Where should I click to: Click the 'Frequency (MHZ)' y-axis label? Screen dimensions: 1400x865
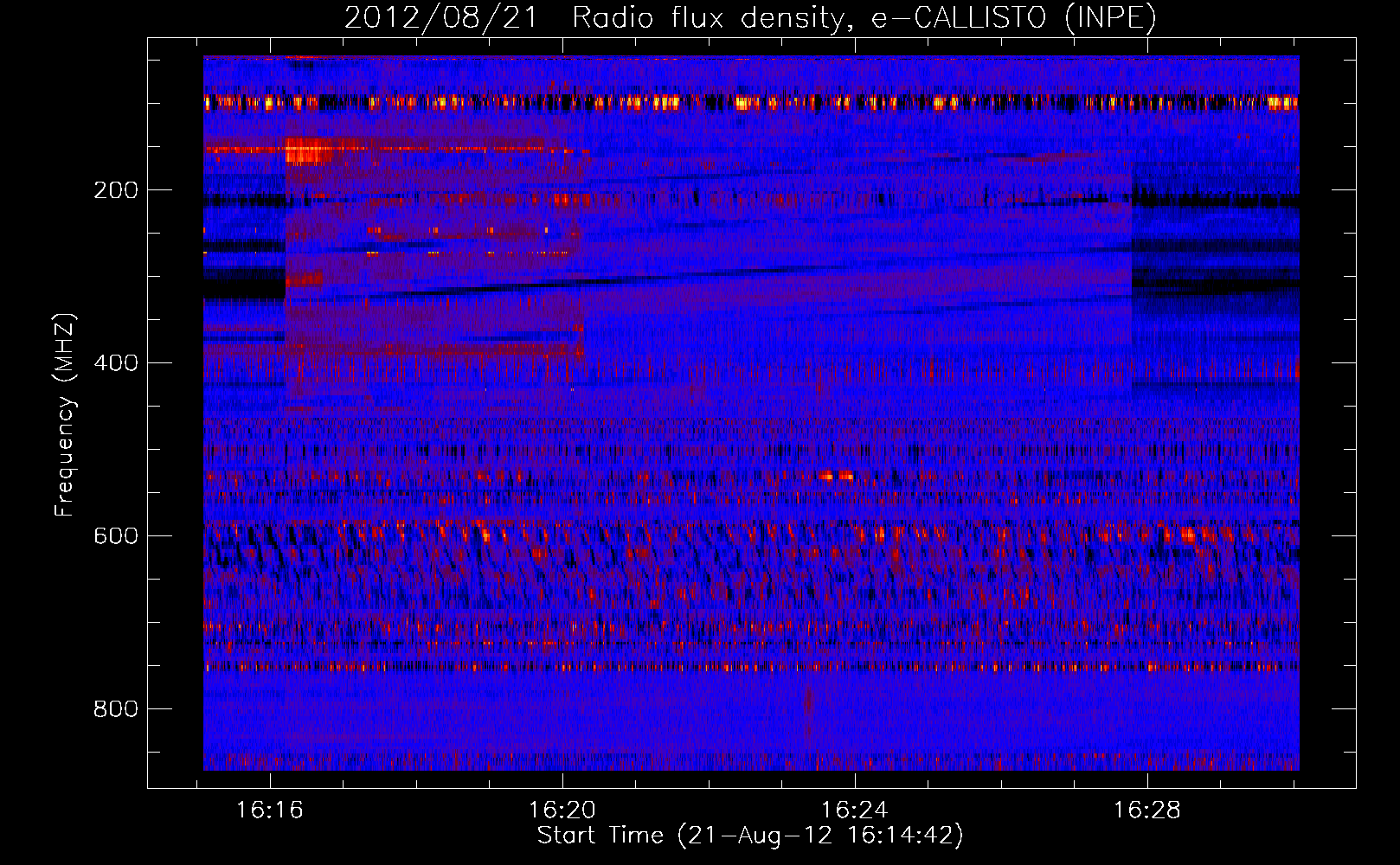[64, 415]
